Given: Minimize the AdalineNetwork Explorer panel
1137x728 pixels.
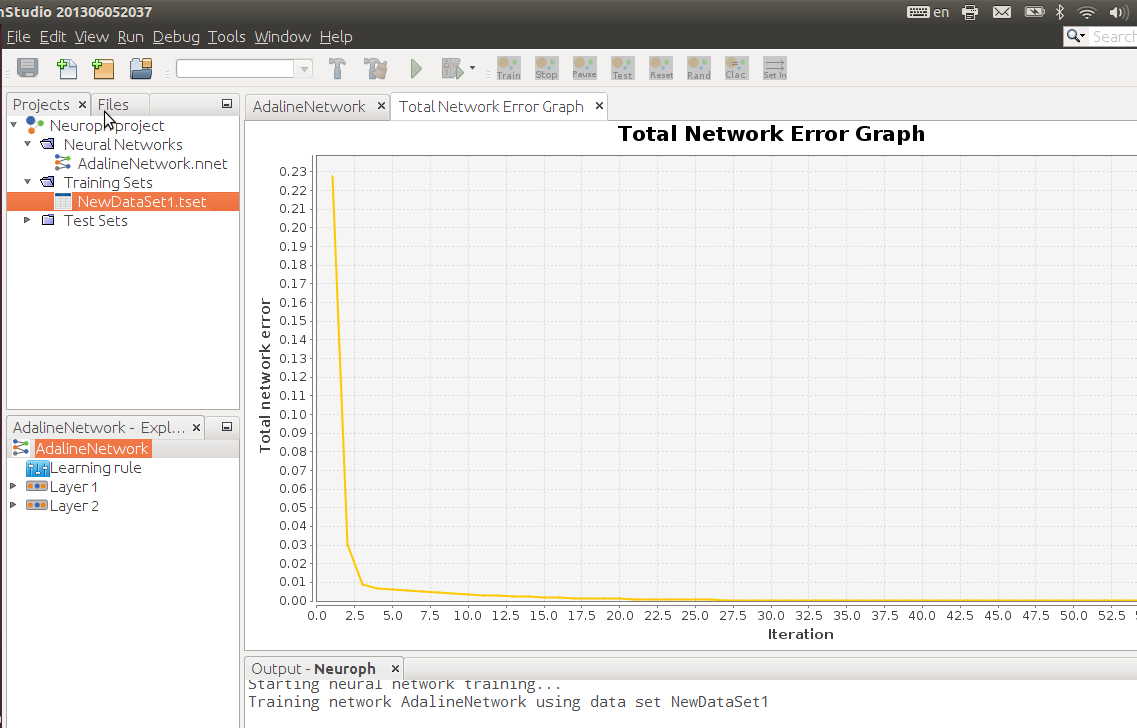Looking at the screenshot, I should [227, 427].
